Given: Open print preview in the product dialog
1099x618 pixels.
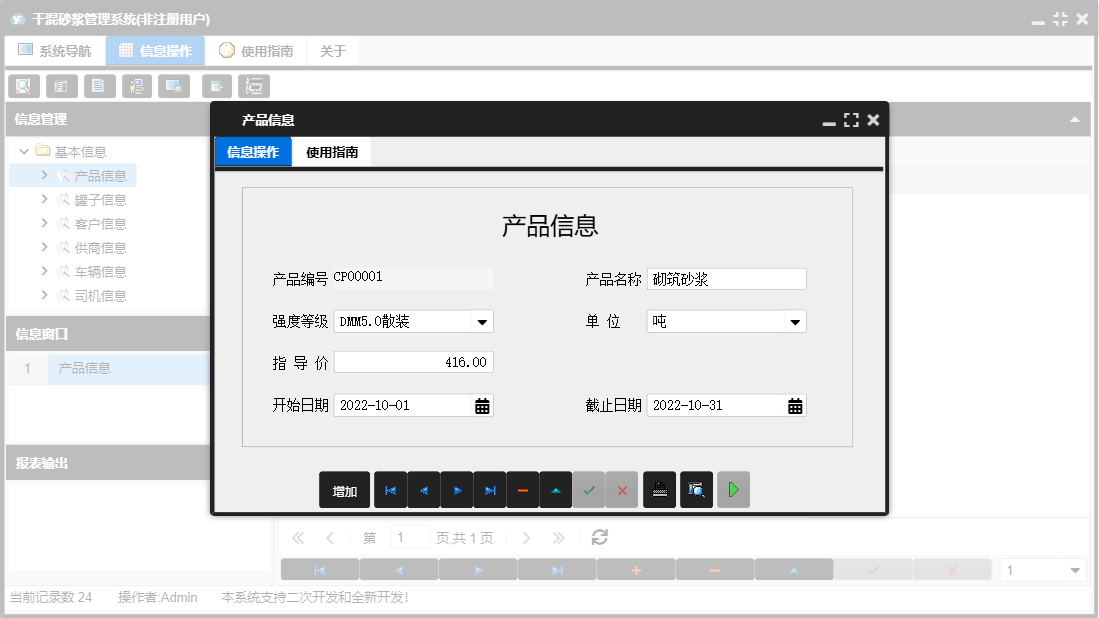Looking at the screenshot, I should (696, 490).
